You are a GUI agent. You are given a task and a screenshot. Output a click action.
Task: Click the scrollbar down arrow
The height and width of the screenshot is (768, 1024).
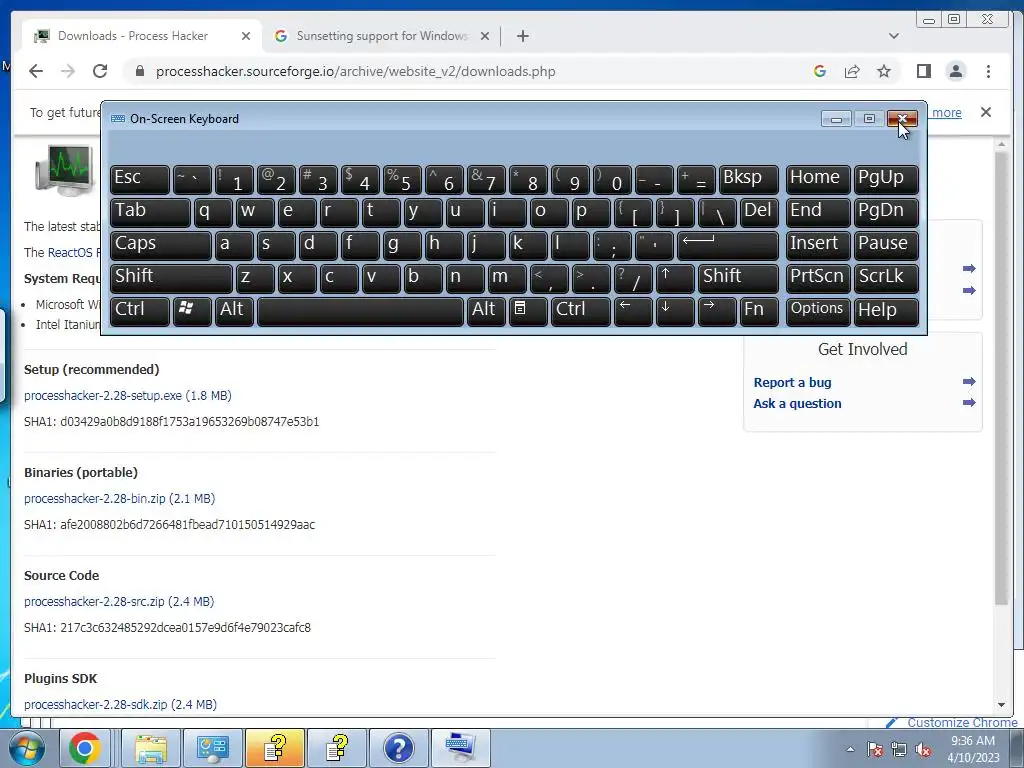1001,705
